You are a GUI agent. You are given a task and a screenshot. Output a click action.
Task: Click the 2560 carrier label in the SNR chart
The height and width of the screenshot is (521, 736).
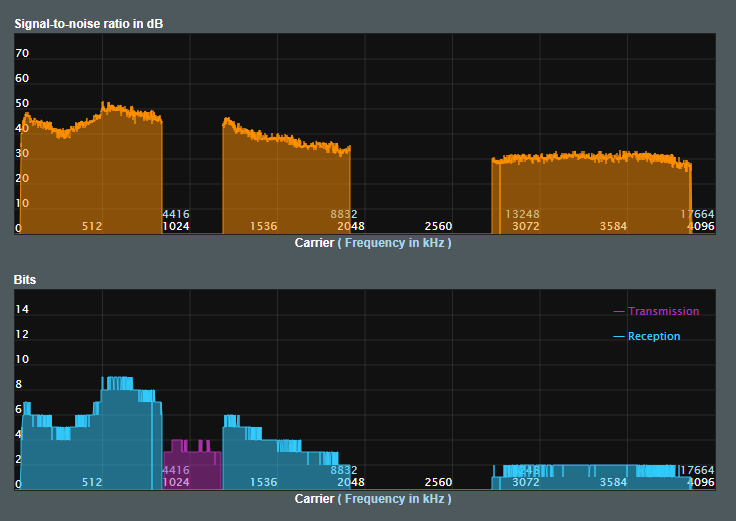point(438,226)
